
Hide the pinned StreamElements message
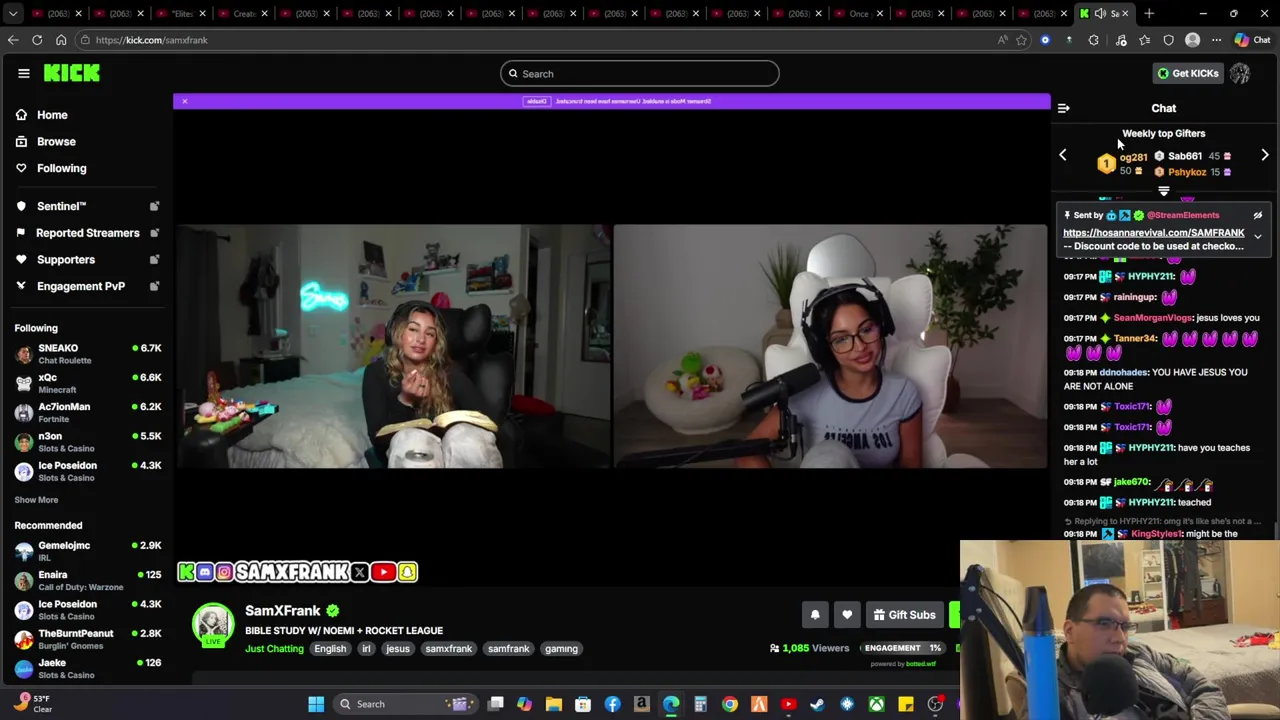1258,215
